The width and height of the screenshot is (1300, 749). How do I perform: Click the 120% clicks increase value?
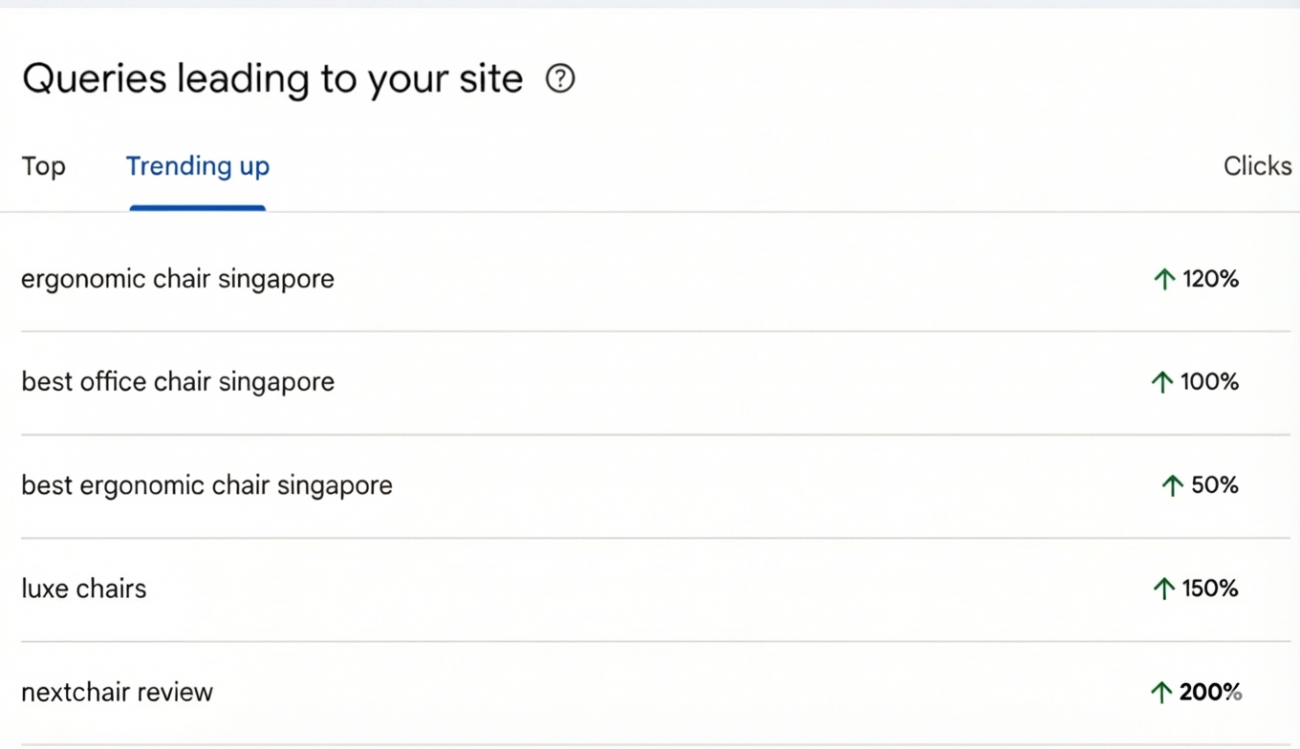[1211, 280]
